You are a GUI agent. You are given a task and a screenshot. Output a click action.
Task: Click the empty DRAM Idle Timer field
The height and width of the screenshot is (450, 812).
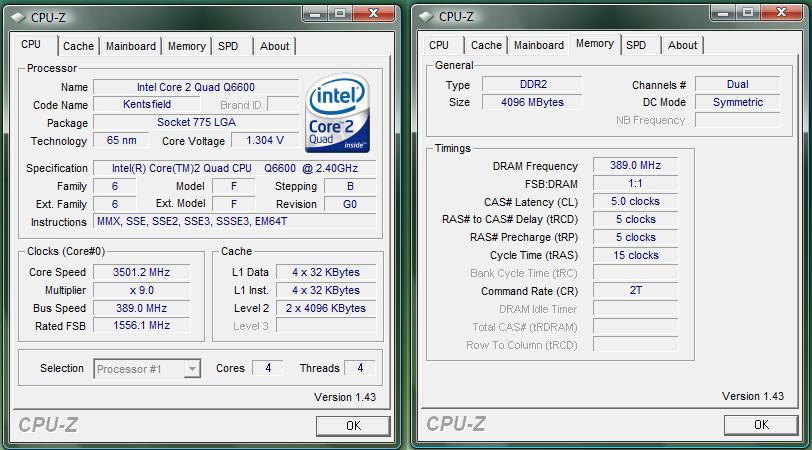pos(635,309)
